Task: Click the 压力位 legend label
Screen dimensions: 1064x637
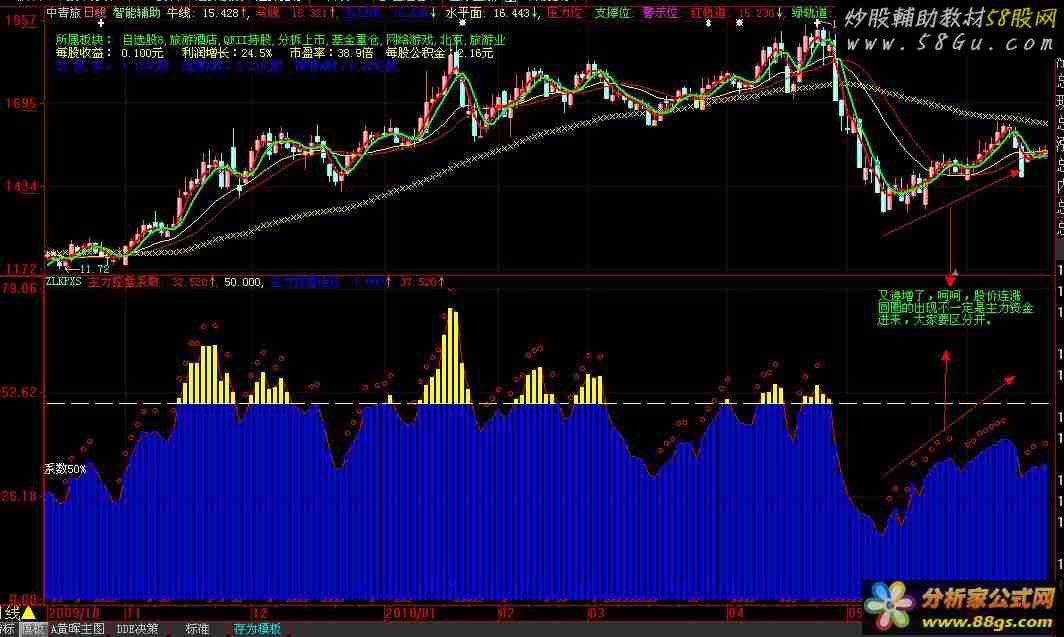Action: (x=566, y=13)
